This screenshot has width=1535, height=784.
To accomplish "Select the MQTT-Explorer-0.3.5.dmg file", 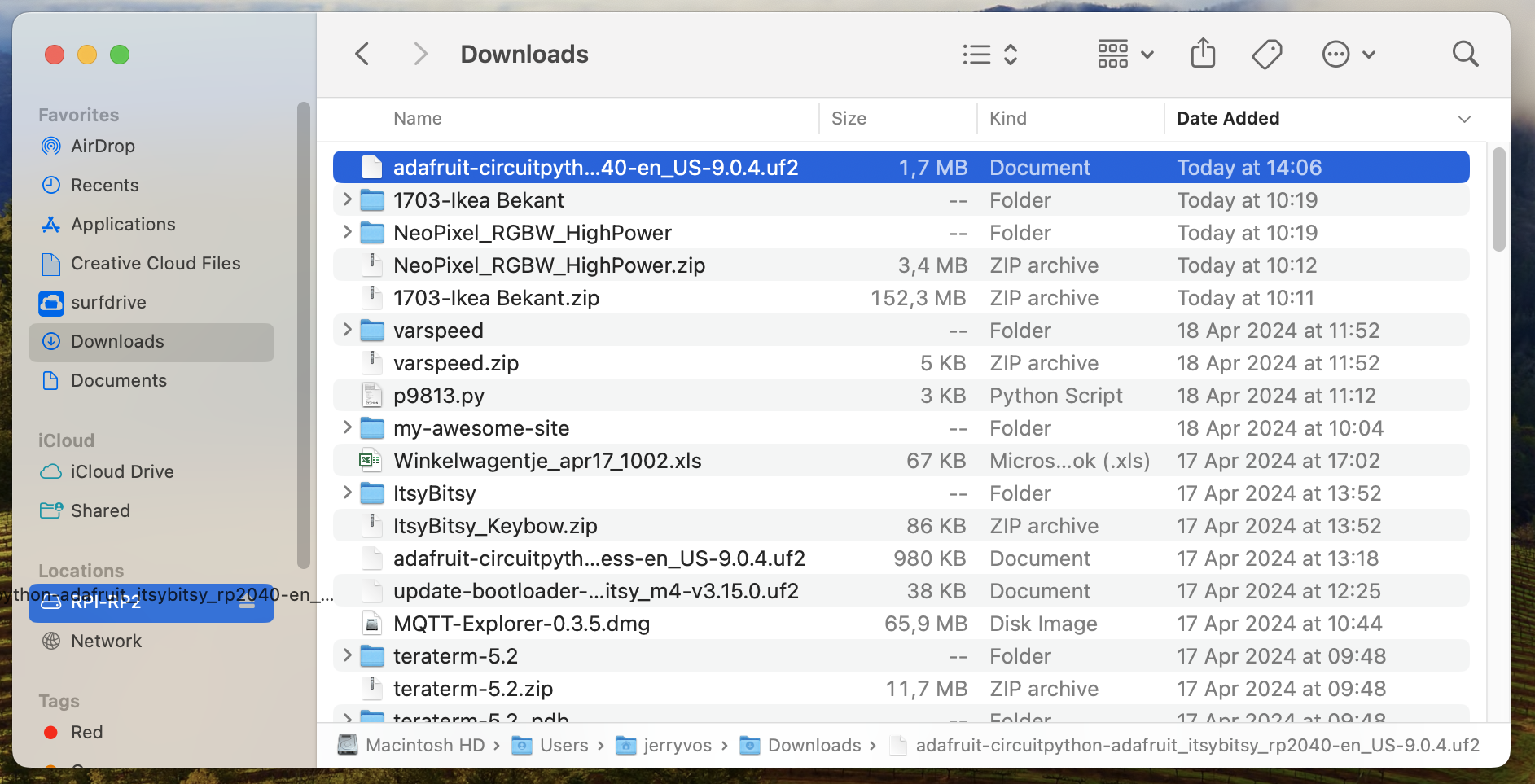I will (x=521, y=624).
